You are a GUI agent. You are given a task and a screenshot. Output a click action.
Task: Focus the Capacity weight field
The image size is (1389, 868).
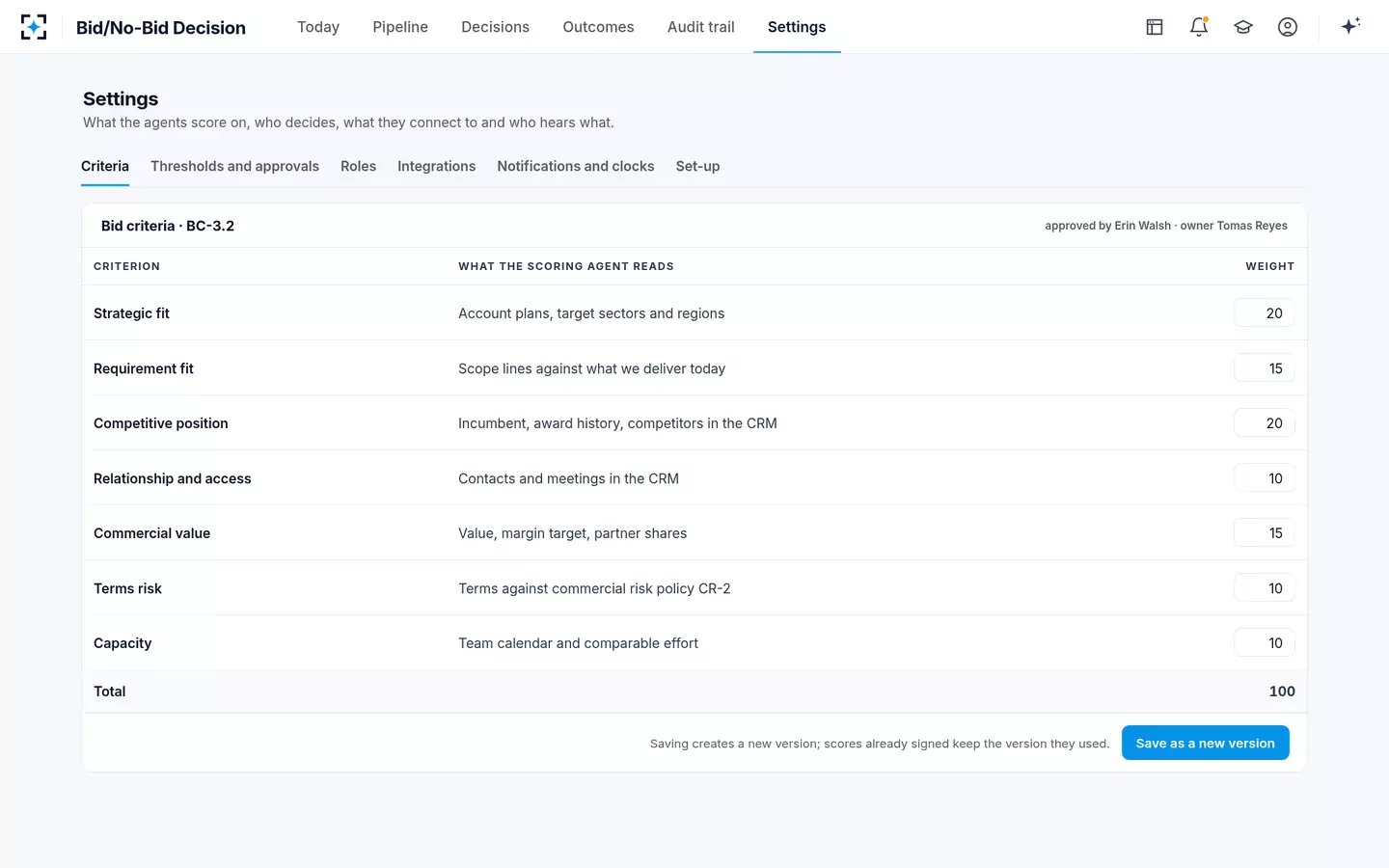pyautogui.click(x=1264, y=643)
